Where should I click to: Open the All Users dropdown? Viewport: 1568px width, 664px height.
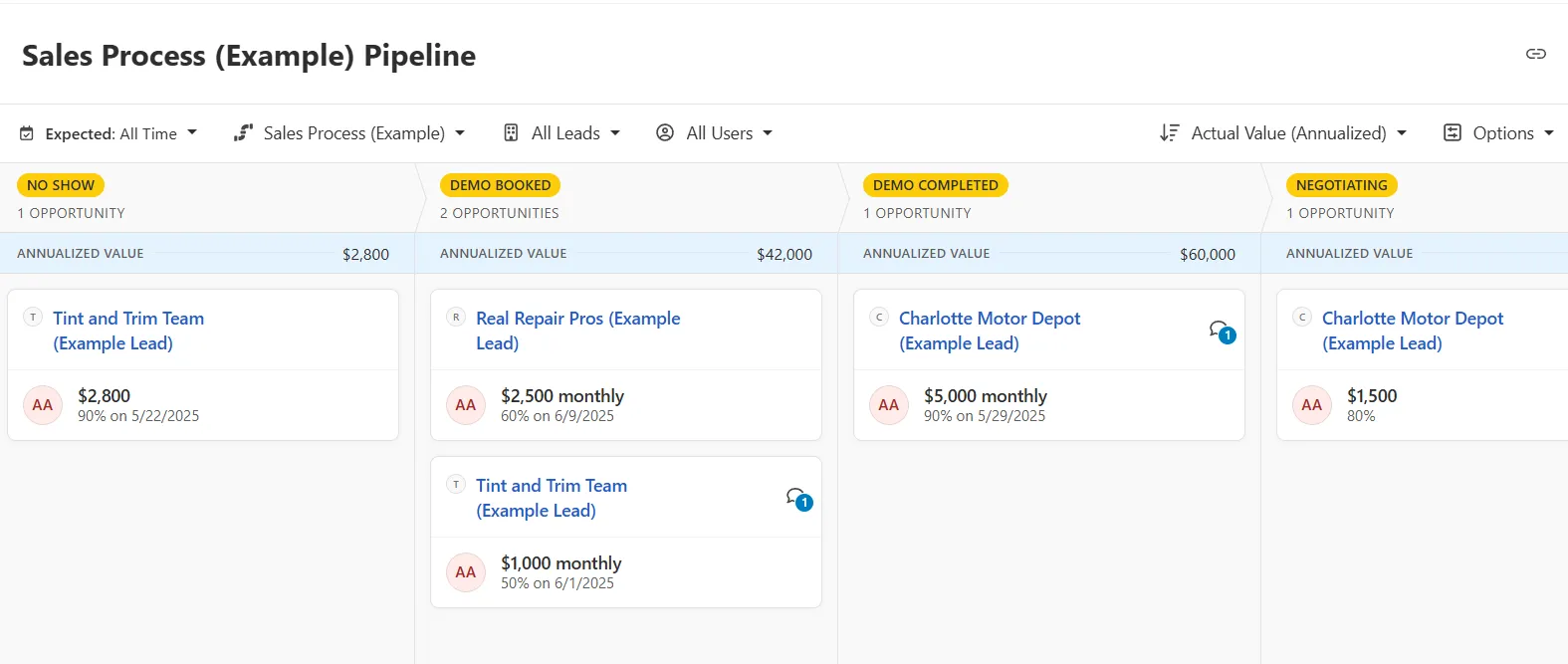point(719,133)
